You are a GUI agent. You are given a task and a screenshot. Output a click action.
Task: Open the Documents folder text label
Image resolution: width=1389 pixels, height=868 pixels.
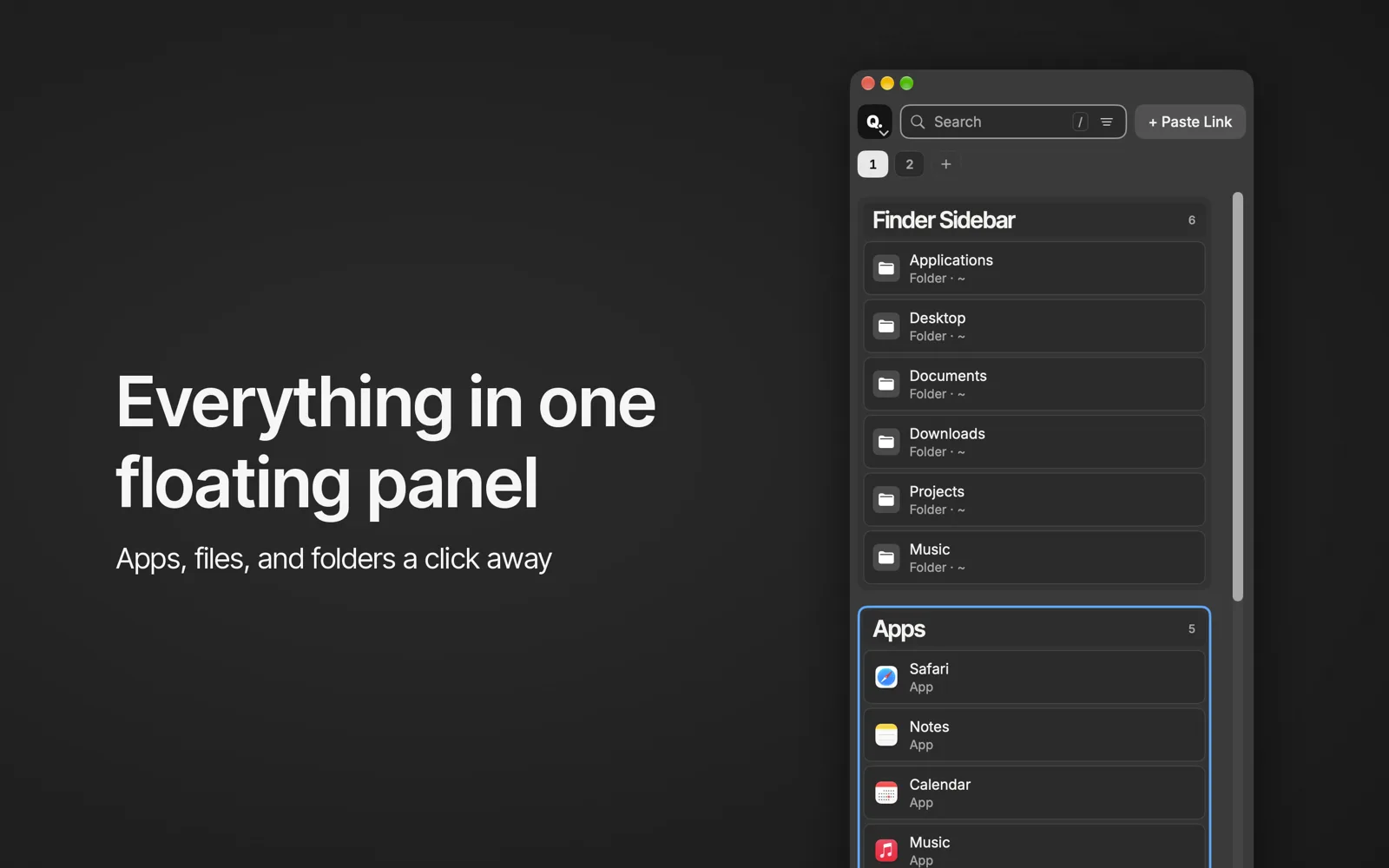948,376
